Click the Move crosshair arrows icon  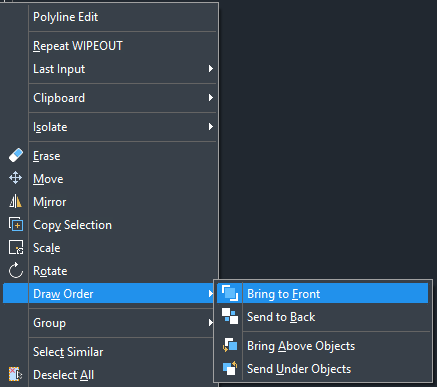click(x=16, y=178)
